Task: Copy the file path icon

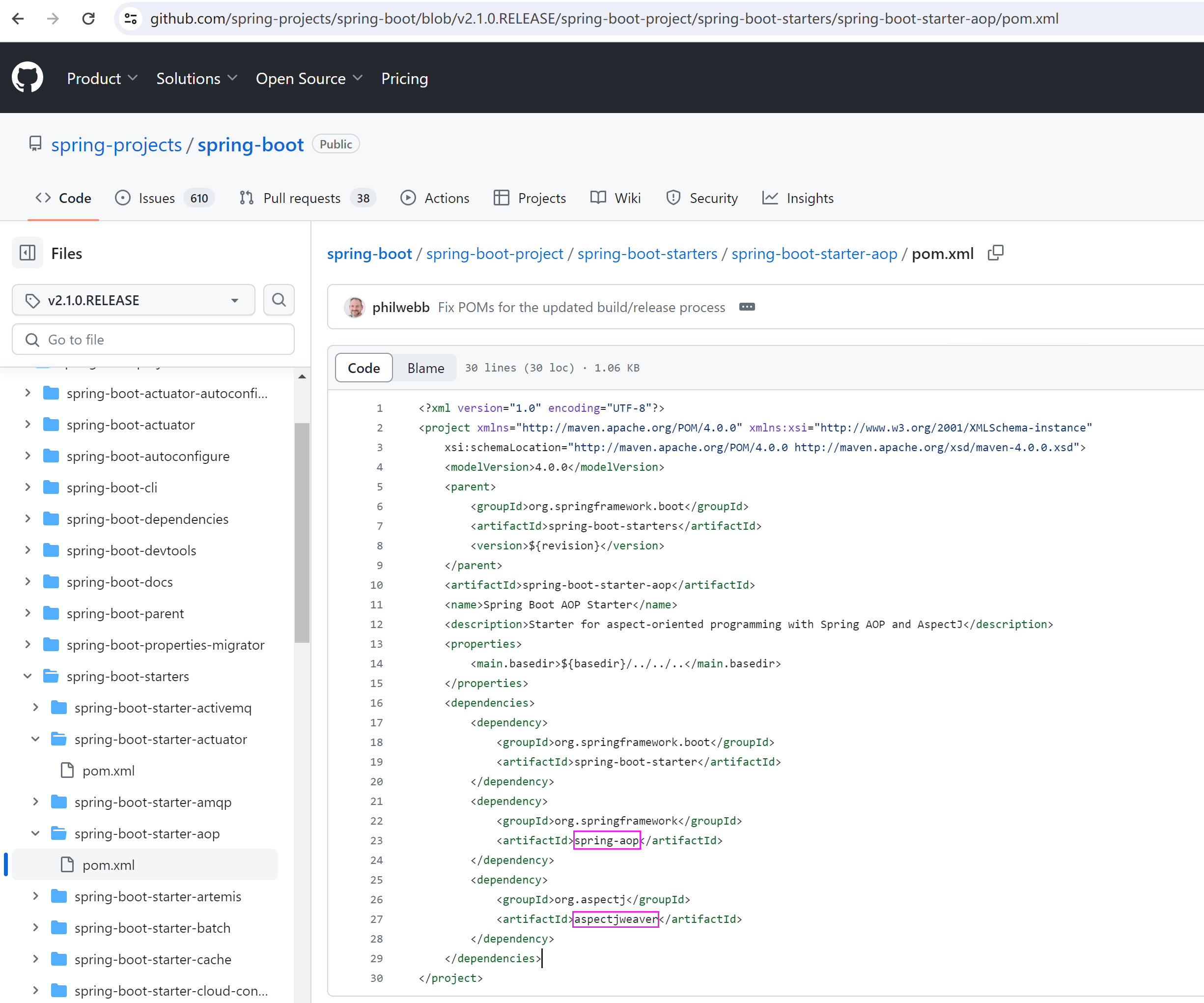Action: pyautogui.click(x=996, y=253)
